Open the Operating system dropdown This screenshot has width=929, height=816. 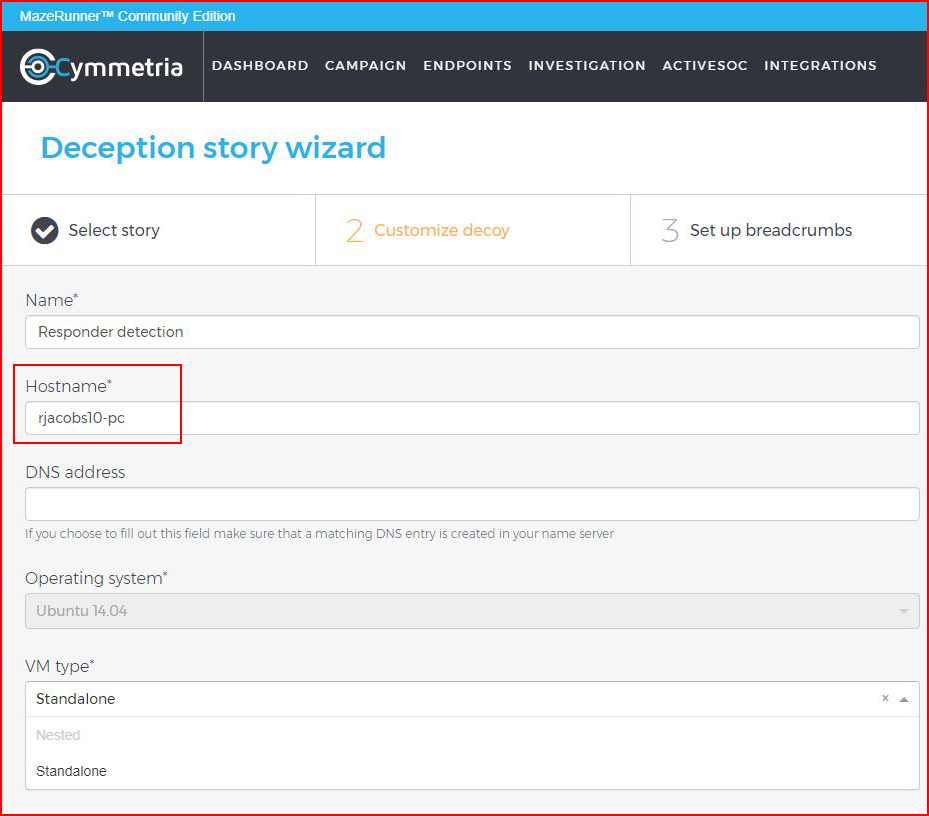click(x=472, y=611)
